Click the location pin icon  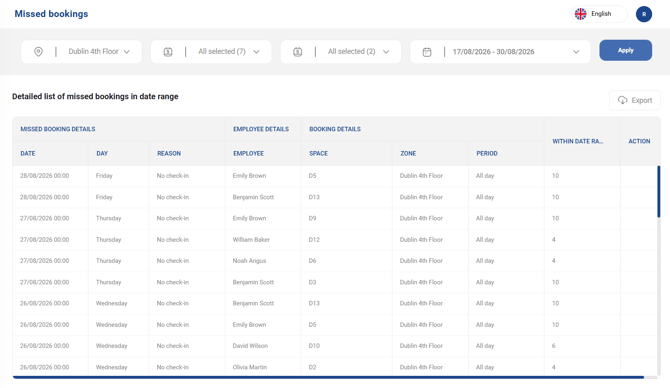(38, 52)
